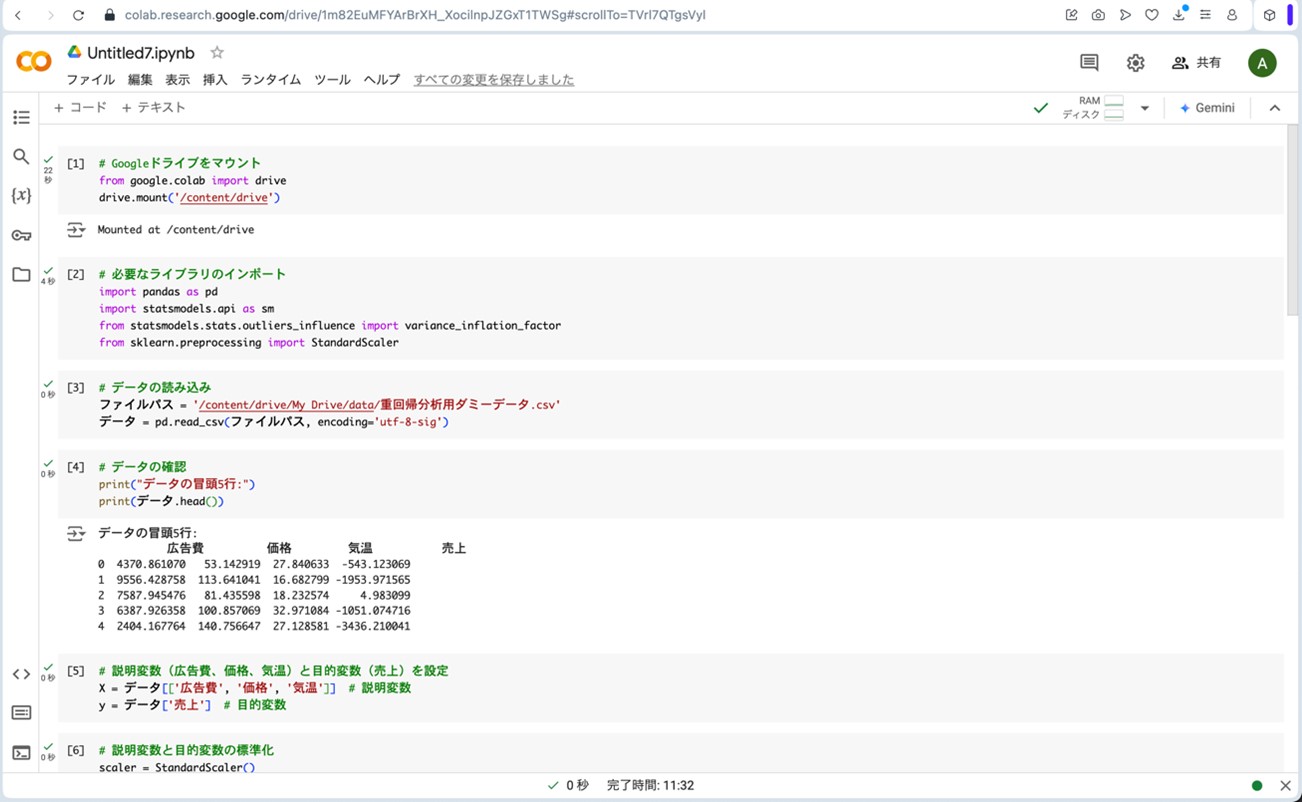Toggle output of the drive mount cell

pos(76,230)
